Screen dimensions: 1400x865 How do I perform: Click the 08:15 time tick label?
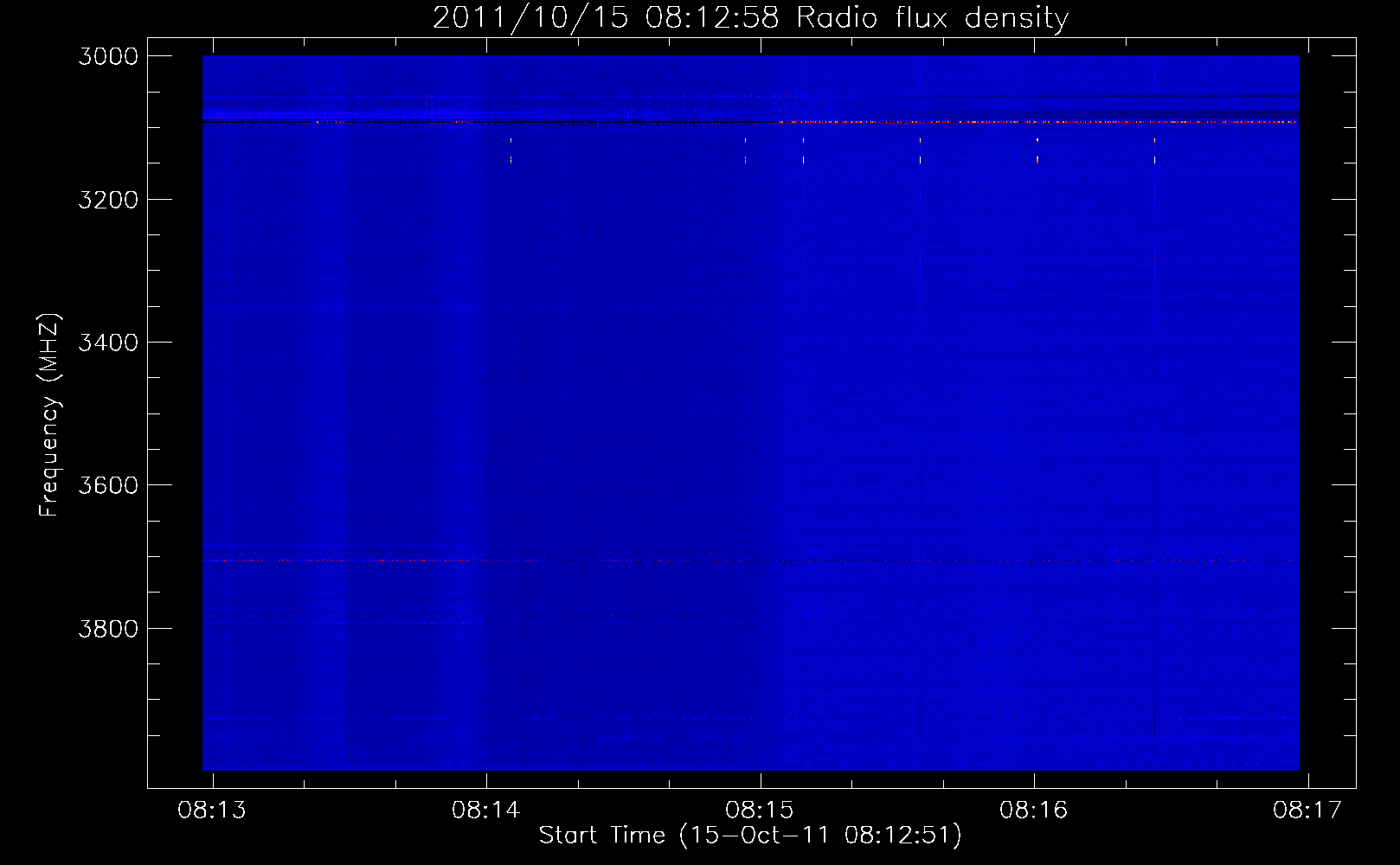tap(760, 810)
